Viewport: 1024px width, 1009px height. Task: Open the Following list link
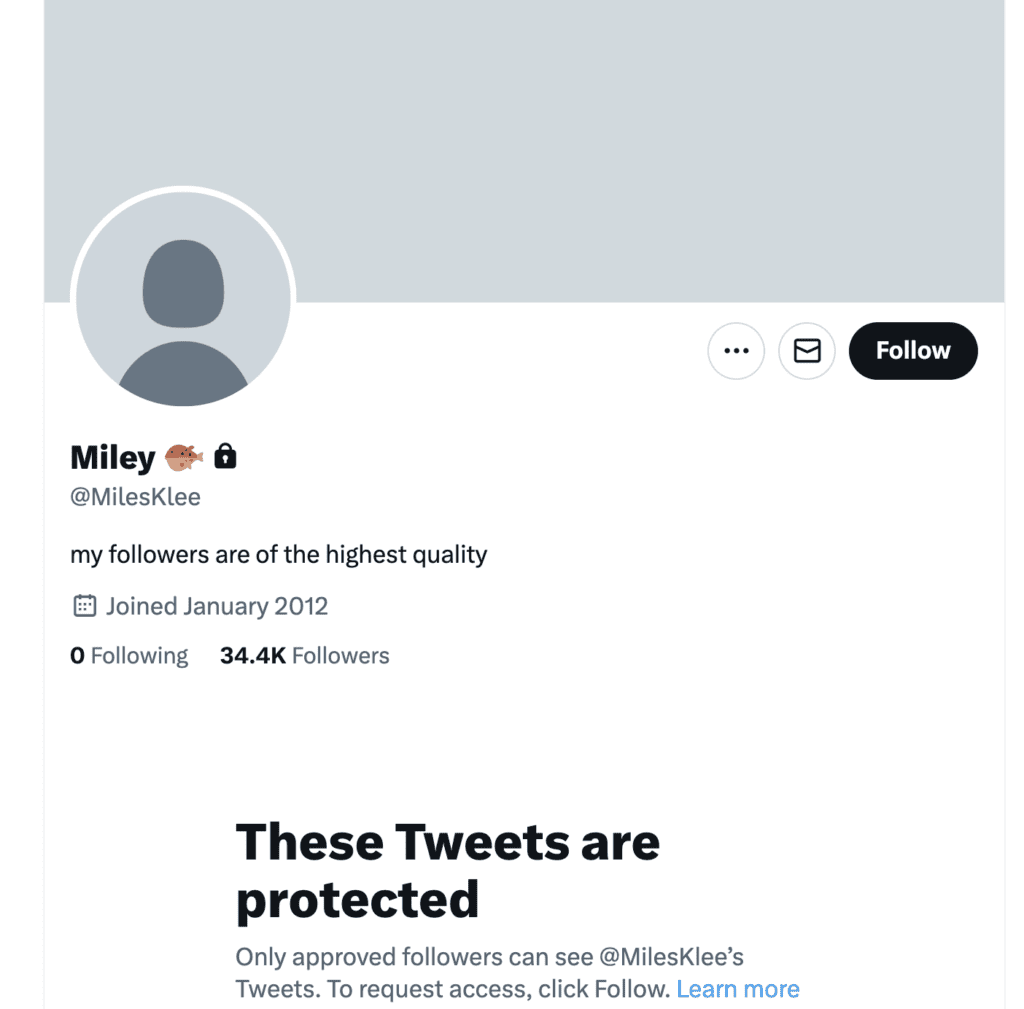click(x=139, y=656)
